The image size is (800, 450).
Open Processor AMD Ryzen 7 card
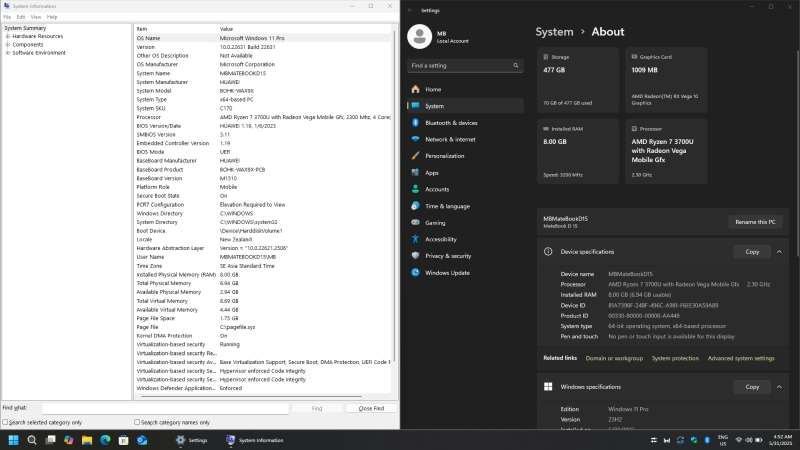(x=666, y=152)
